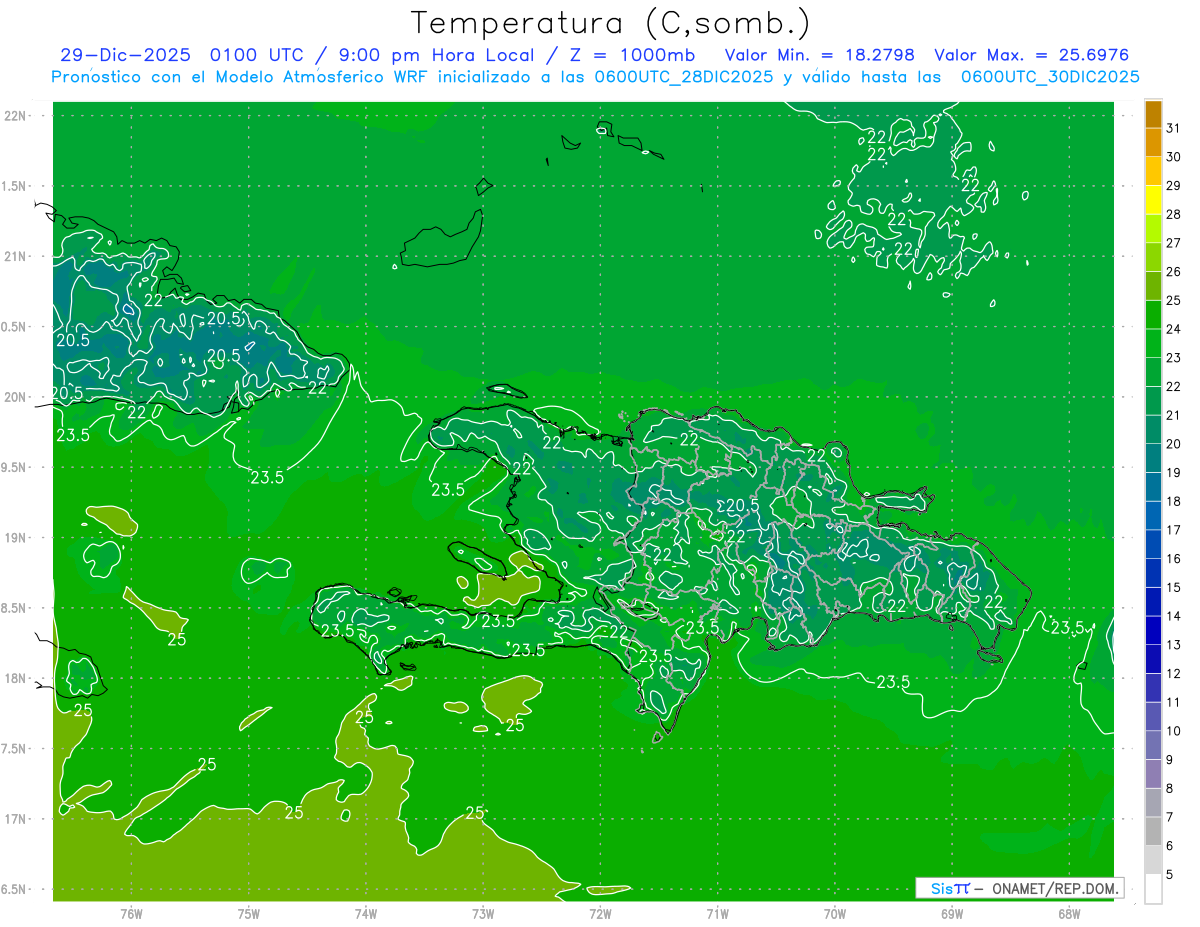Viewport: 1200px width, 927px height.
Task: Click the "21N" latitude axis label
Action: 17,257
